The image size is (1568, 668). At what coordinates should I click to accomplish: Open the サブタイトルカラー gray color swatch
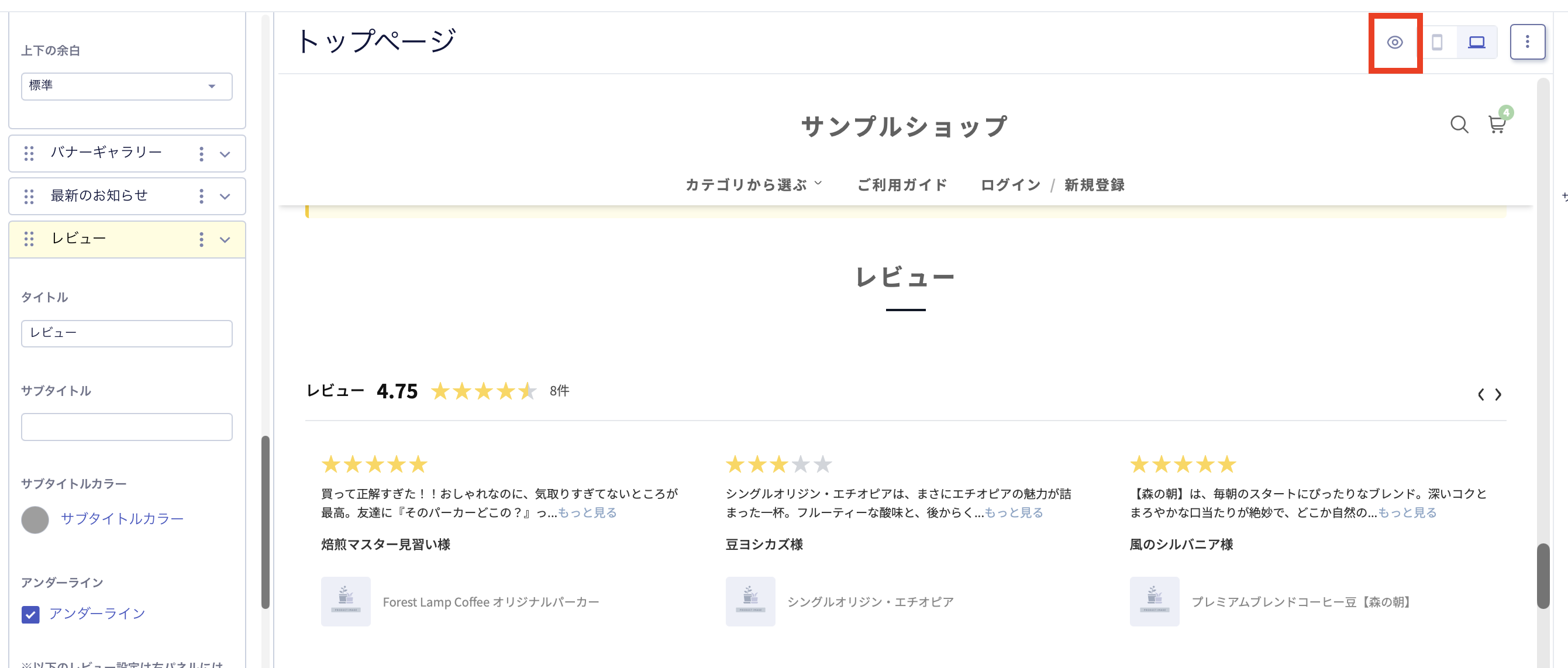point(35,519)
